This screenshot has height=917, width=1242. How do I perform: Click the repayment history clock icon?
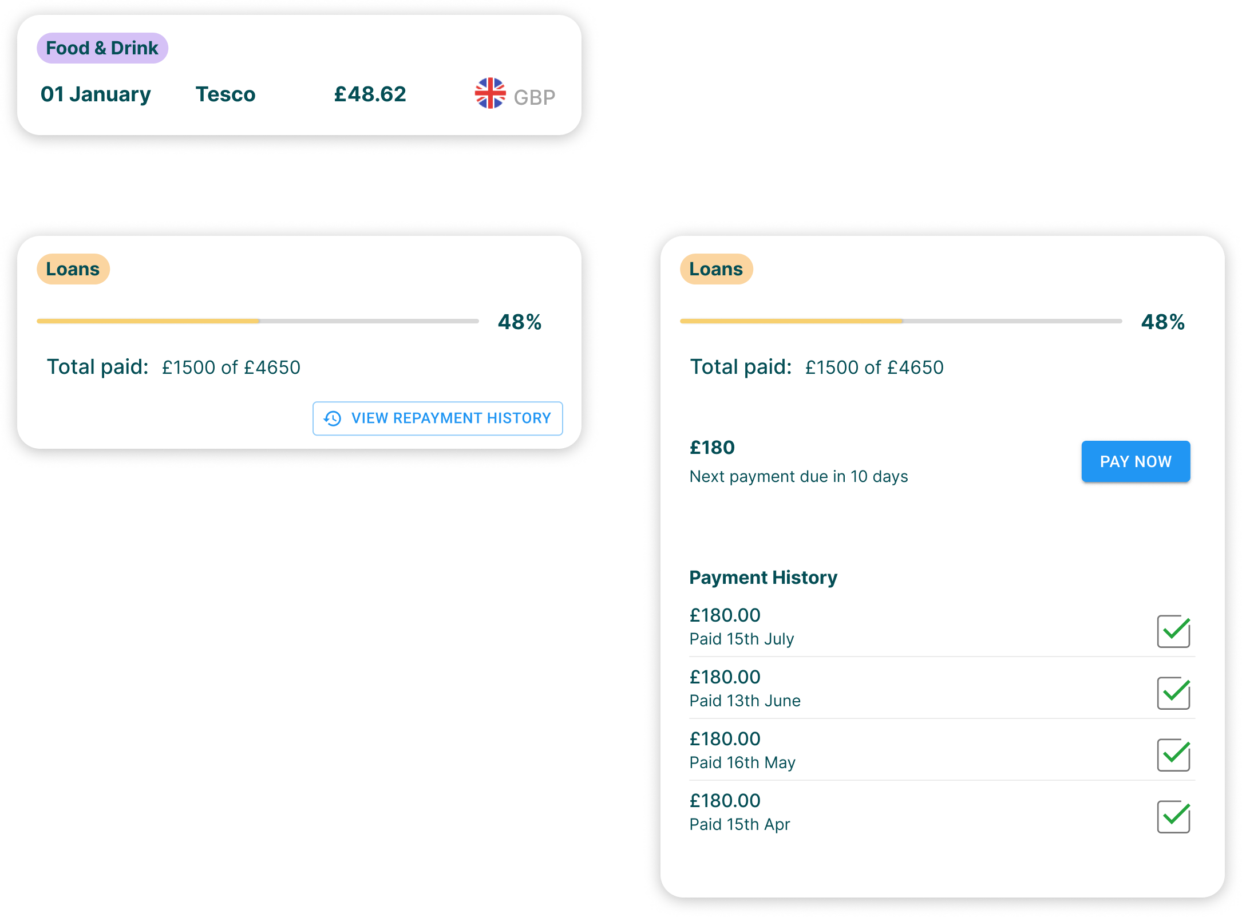pyautogui.click(x=333, y=418)
